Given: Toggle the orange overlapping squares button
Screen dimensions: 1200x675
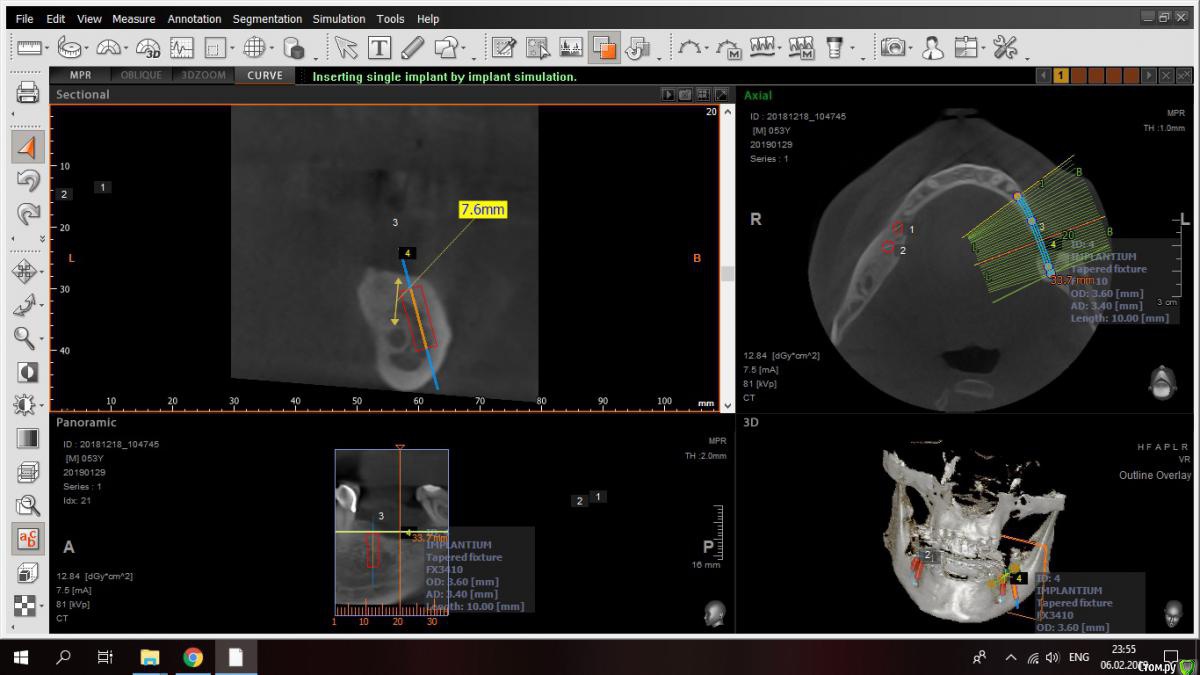Looking at the screenshot, I should tap(603, 47).
